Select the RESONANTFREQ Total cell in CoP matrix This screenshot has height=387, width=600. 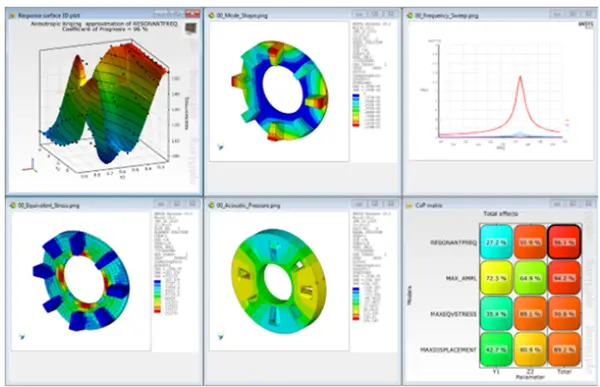coord(564,242)
